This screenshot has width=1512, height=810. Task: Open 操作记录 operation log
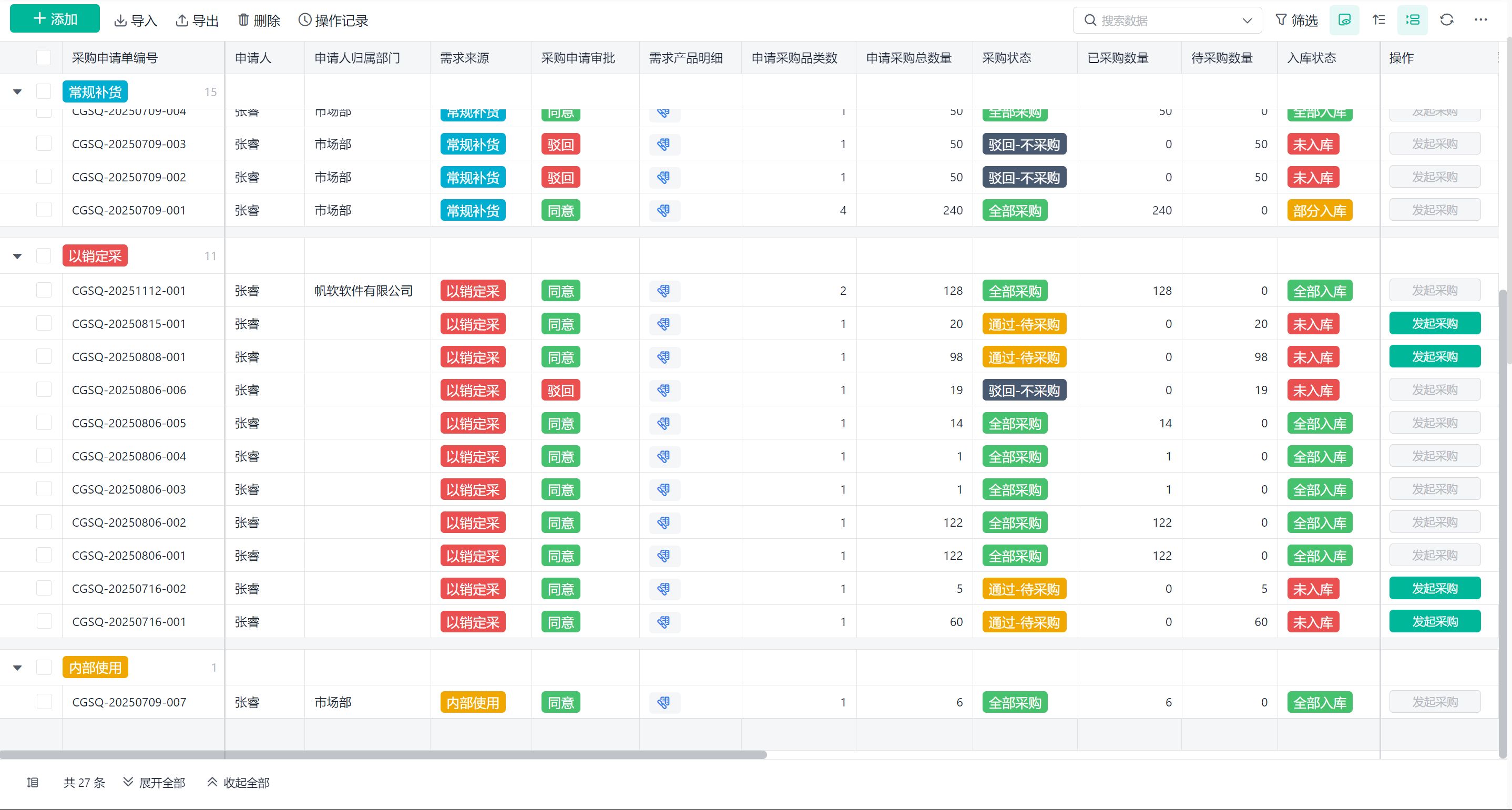(x=333, y=20)
